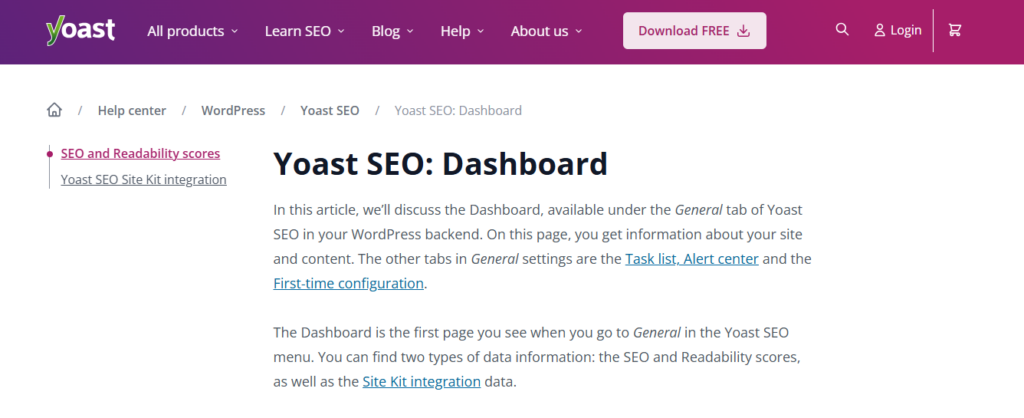Viewport: 1024px width, 418px height.
Task: Expand the All products dropdown
Action: tap(192, 31)
